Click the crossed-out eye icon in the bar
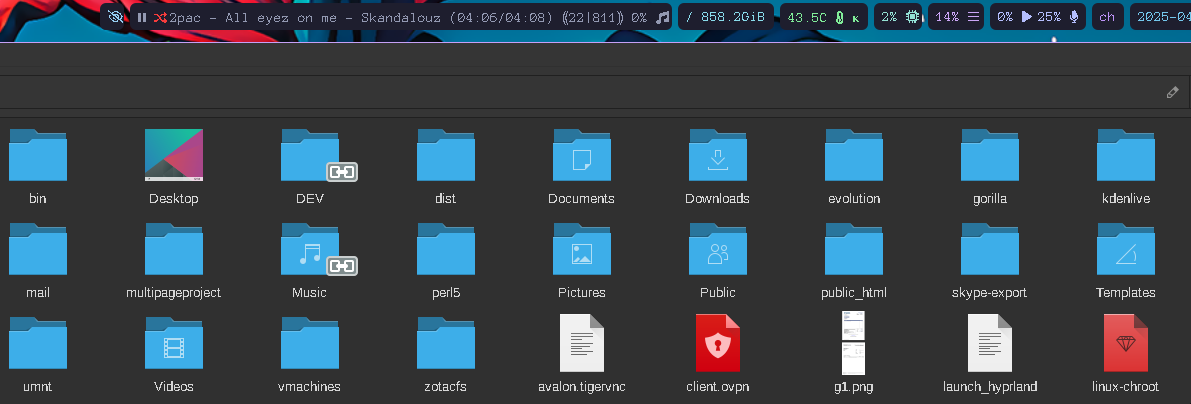Viewport: 1191px width, 404px height. [x=116, y=18]
